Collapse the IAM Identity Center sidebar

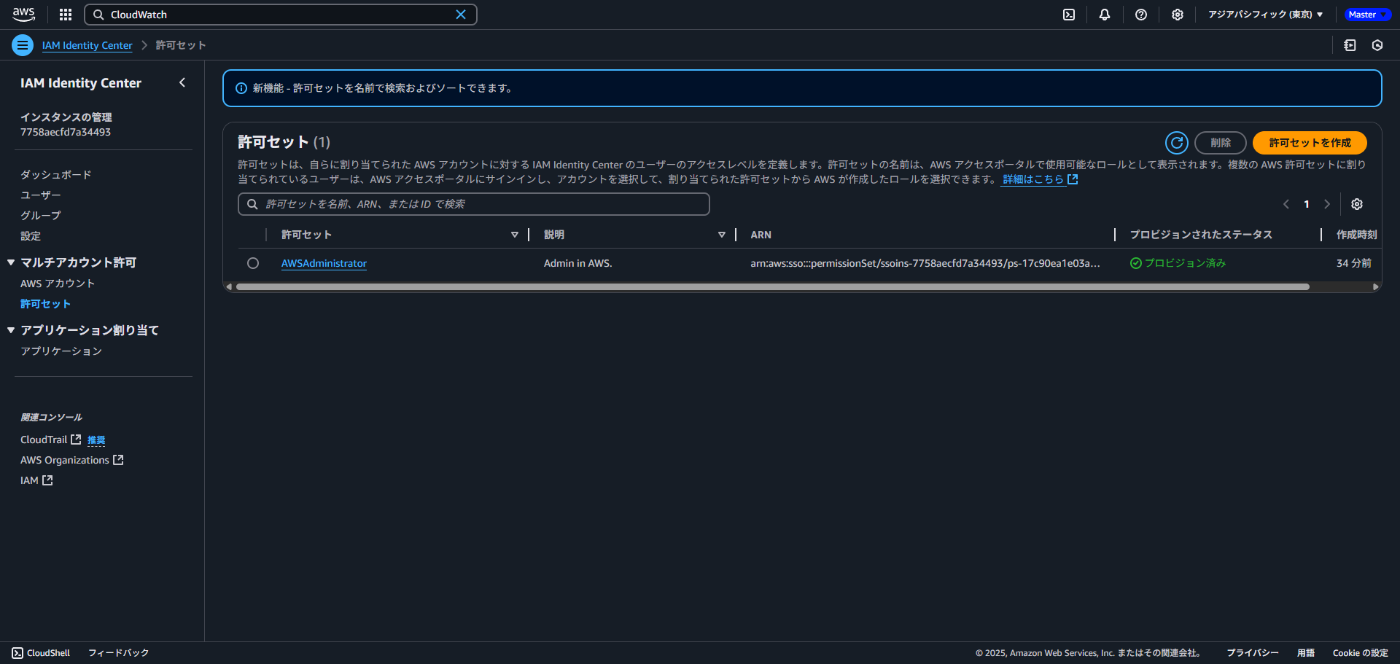click(182, 83)
